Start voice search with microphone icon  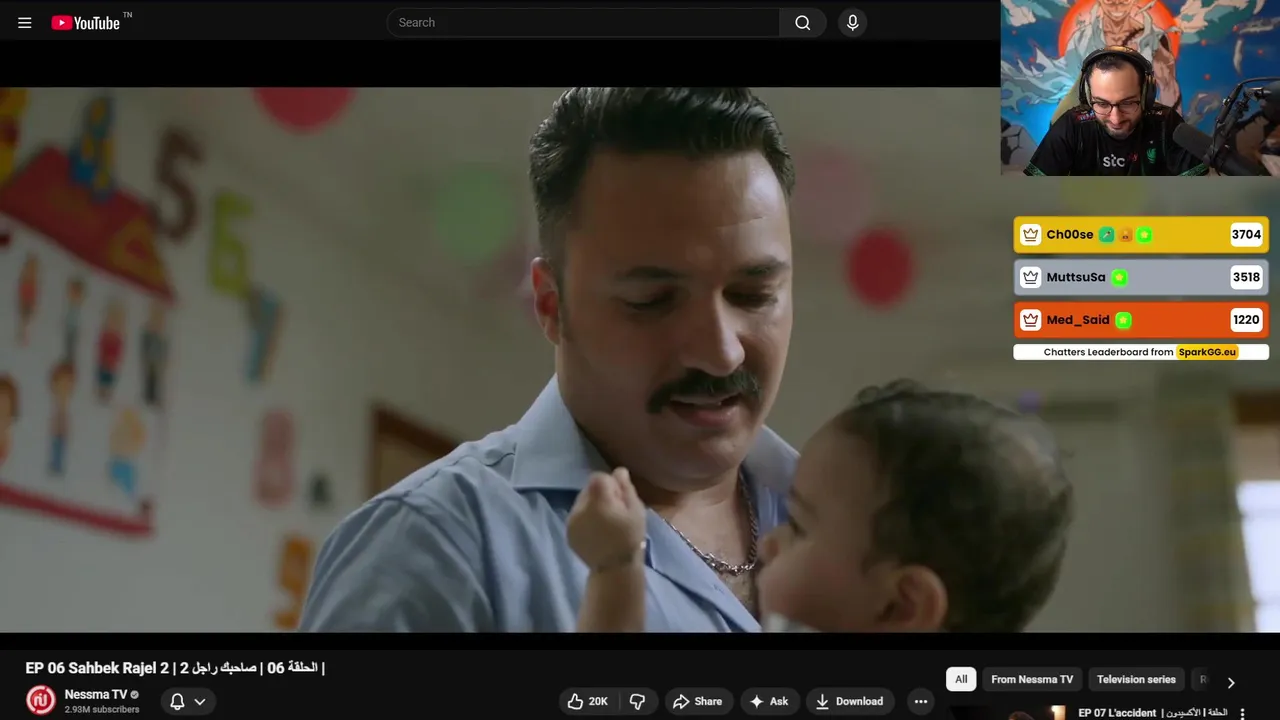click(x=852, y=22)
